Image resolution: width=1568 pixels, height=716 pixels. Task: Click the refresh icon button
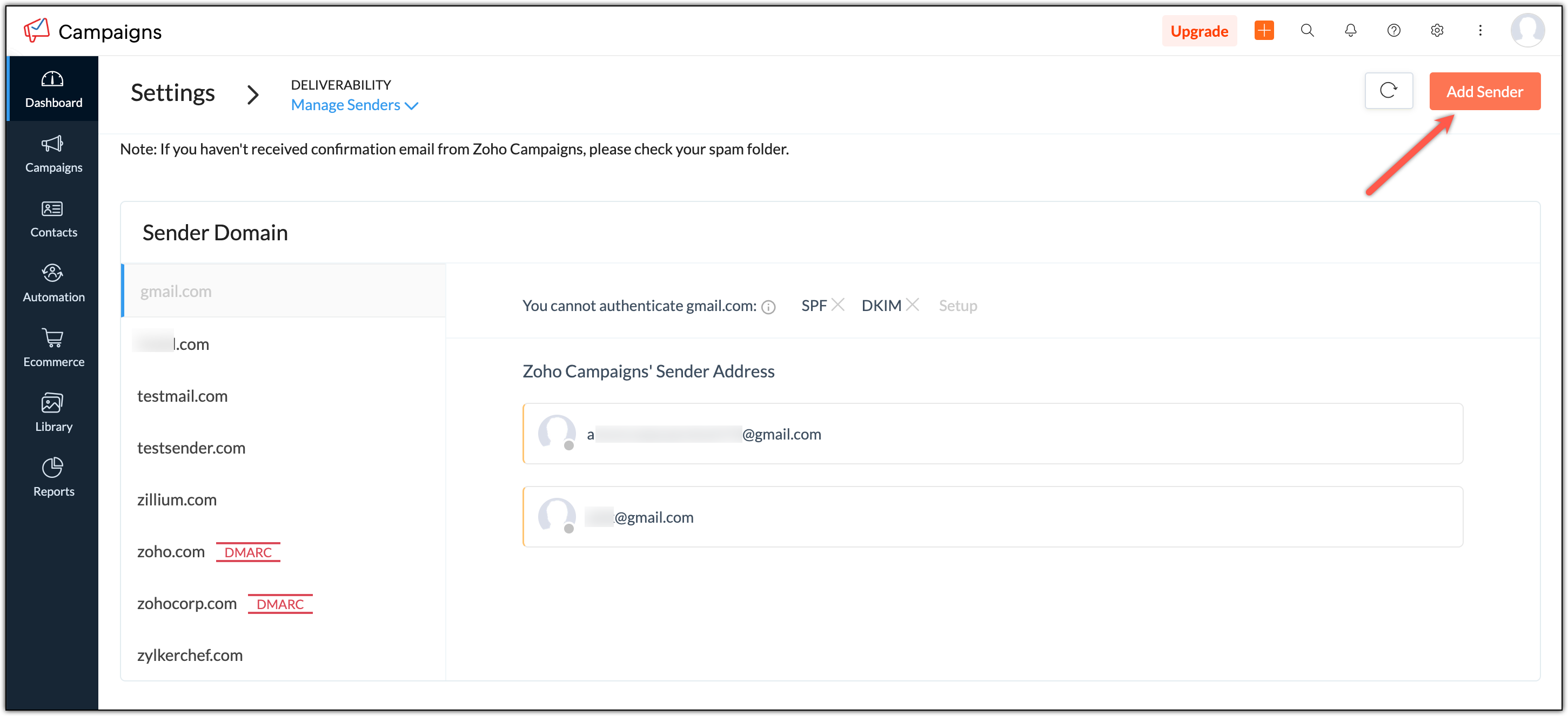[x=1389, y=91]
